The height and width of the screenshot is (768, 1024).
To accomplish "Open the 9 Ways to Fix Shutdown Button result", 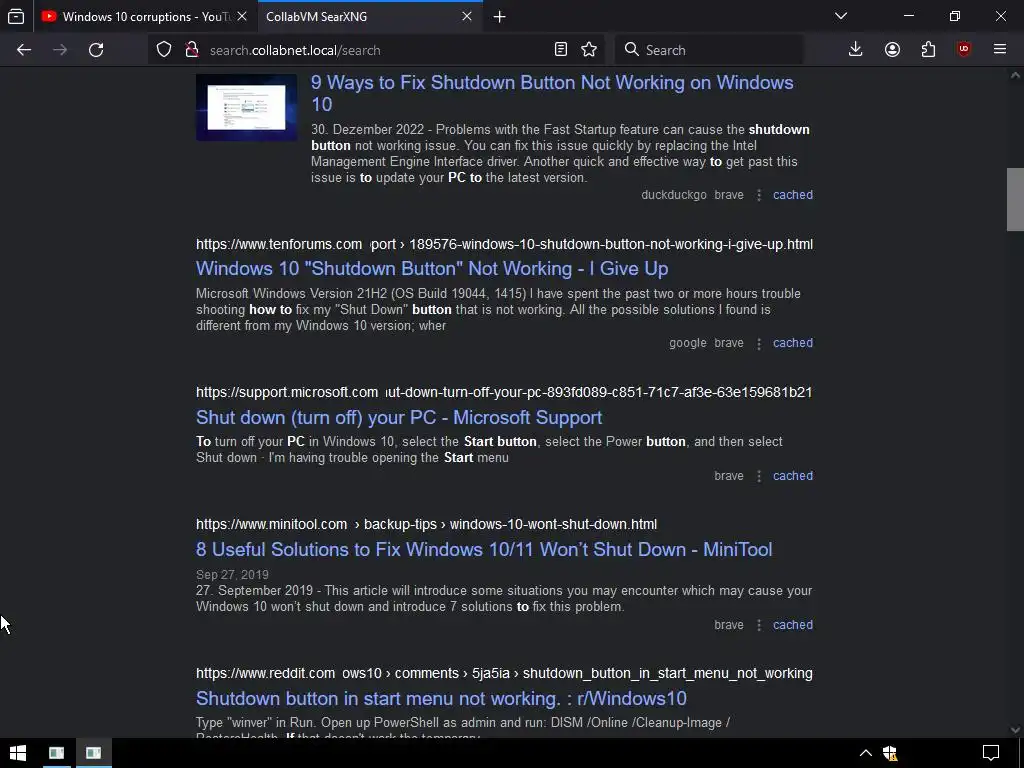I will point(552,93).
